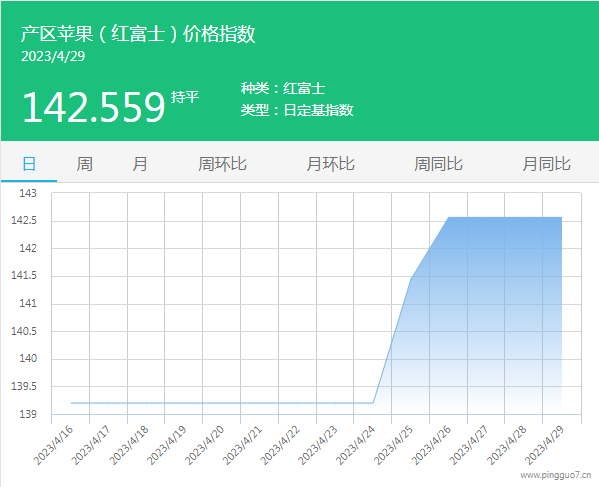Switch to the 周 weekly tab
Viewport: 599px width, 487px height.
84,164
